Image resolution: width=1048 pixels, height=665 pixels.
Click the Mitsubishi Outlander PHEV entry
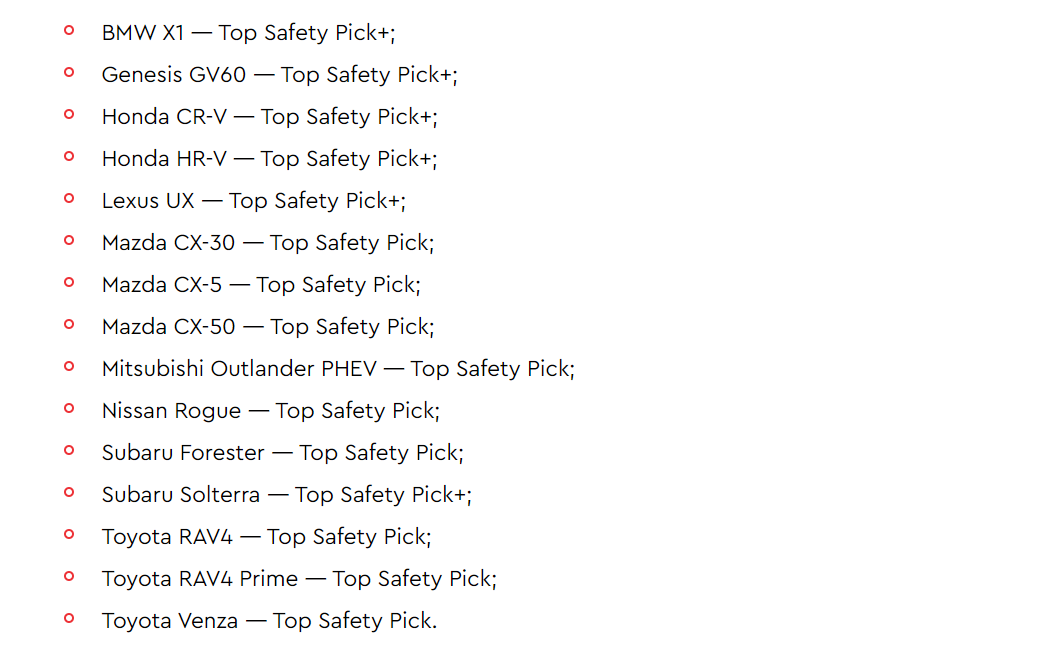point(338,369)
